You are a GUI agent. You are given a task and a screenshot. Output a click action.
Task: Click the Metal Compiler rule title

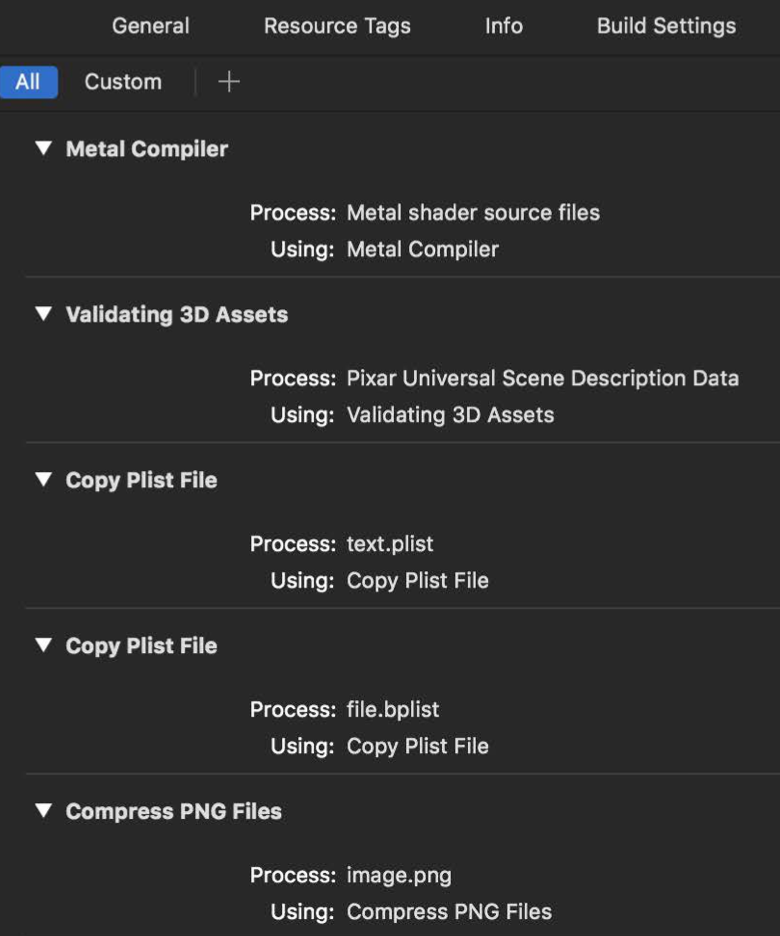pyautogui.click(x=146, y=148)
